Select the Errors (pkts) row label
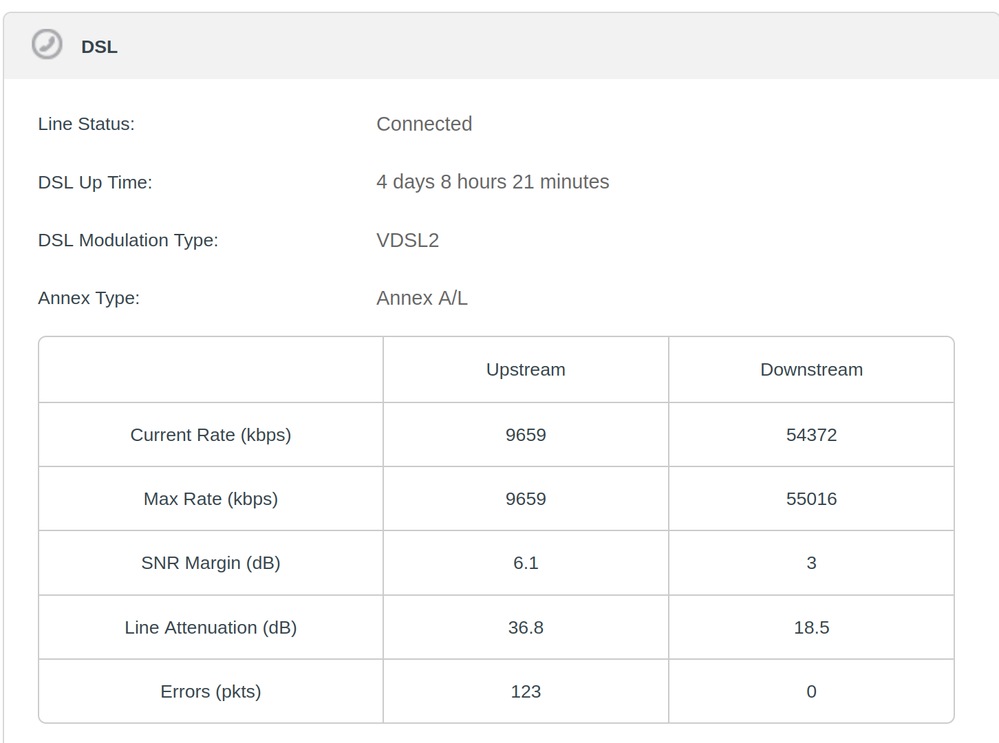 [210, 692]
